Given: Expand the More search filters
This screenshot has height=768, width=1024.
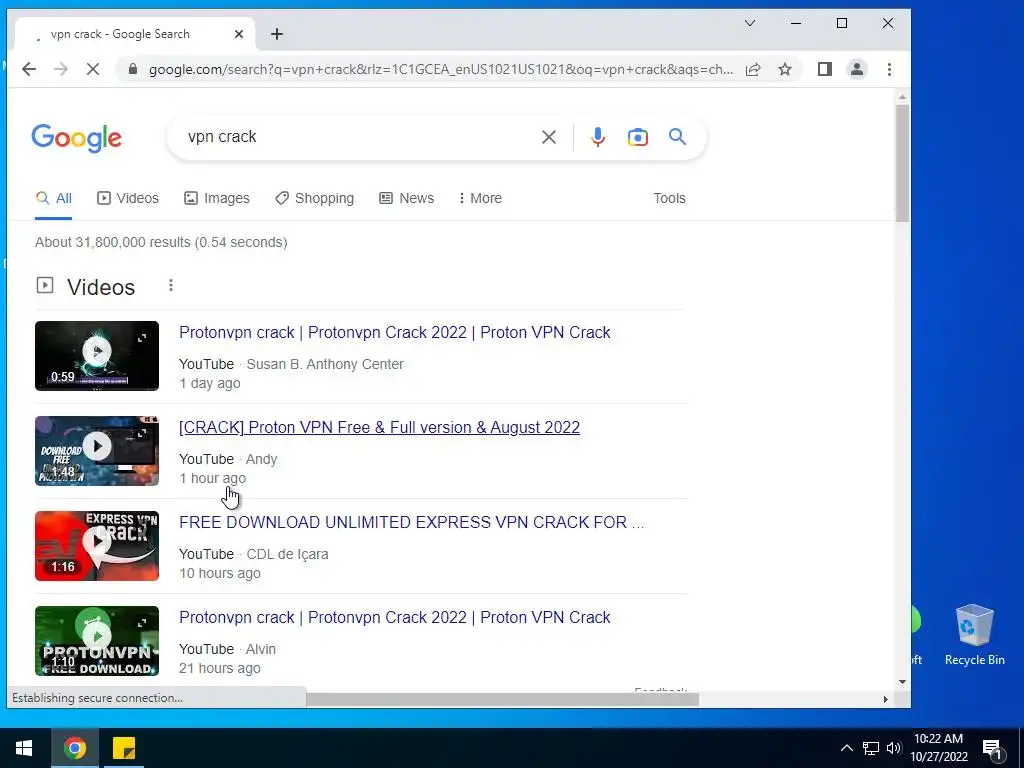Looking at the screenshot, I should point(480,199).
